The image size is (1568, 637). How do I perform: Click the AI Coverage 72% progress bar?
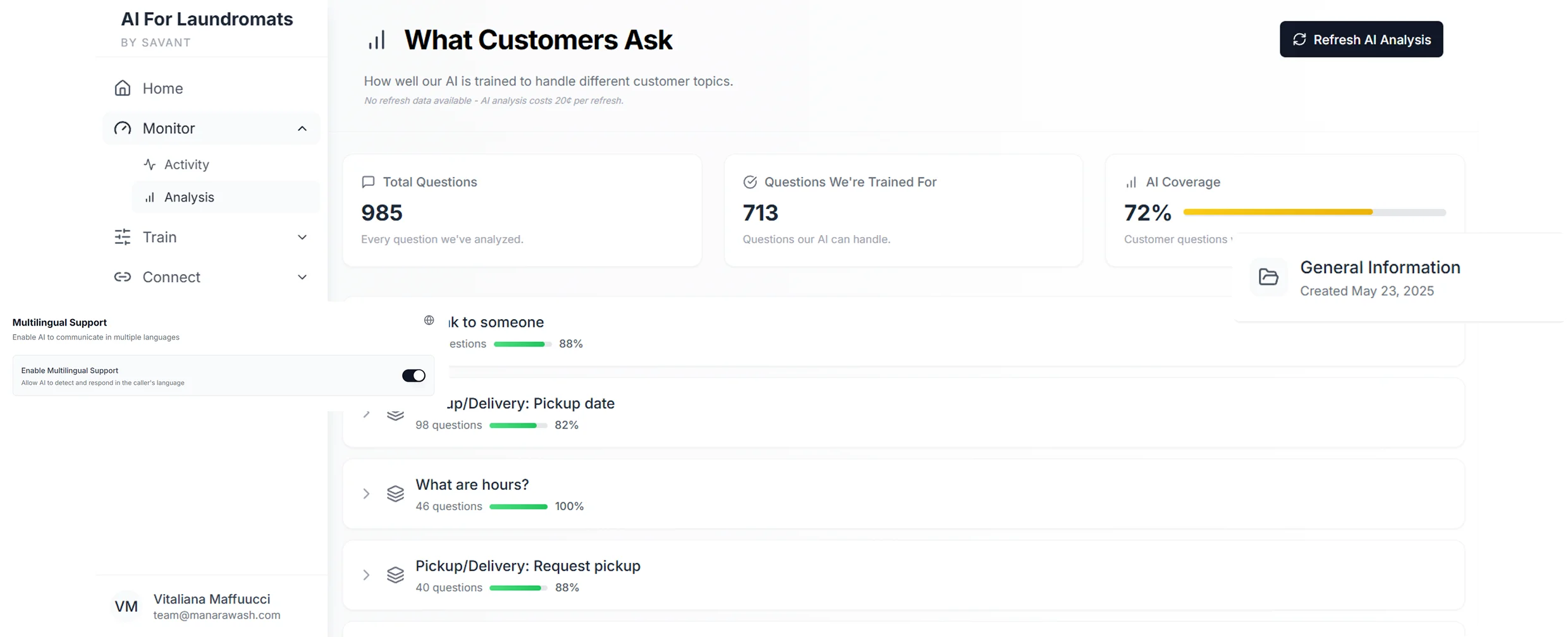[x=1314, y=212]
